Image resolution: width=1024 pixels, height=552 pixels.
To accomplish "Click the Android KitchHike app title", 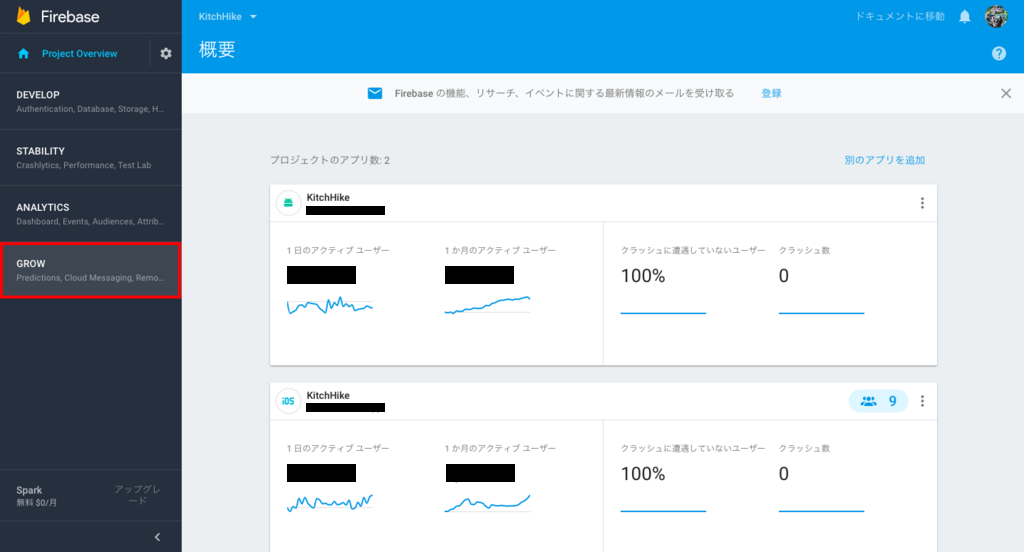I will tap(328, 197).
